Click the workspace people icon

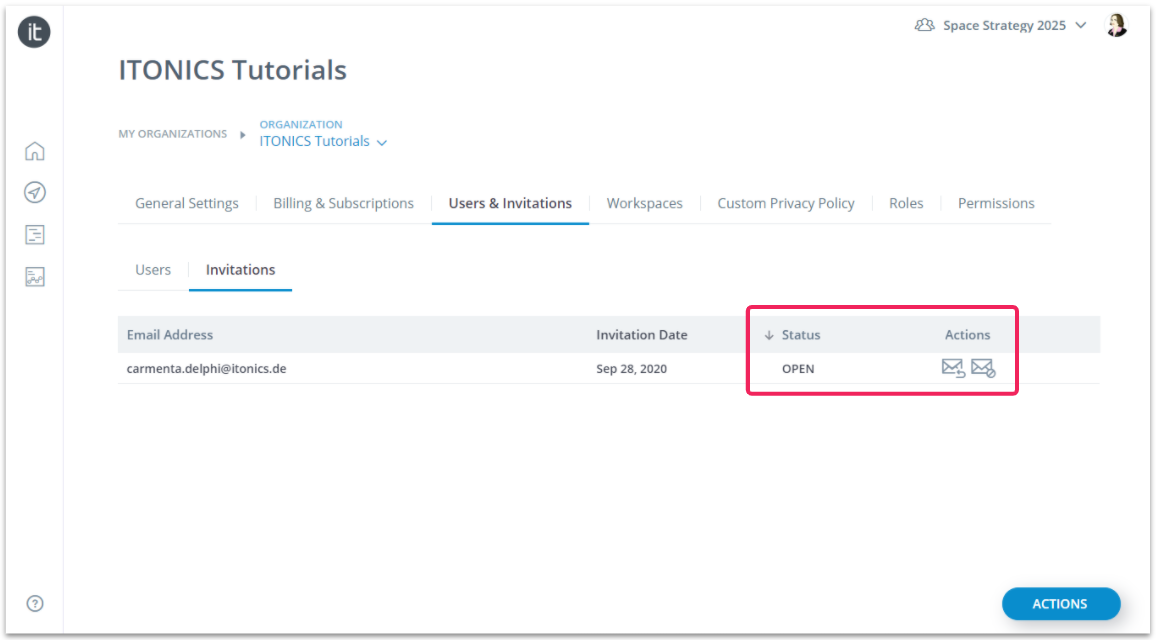coord(925,25)
